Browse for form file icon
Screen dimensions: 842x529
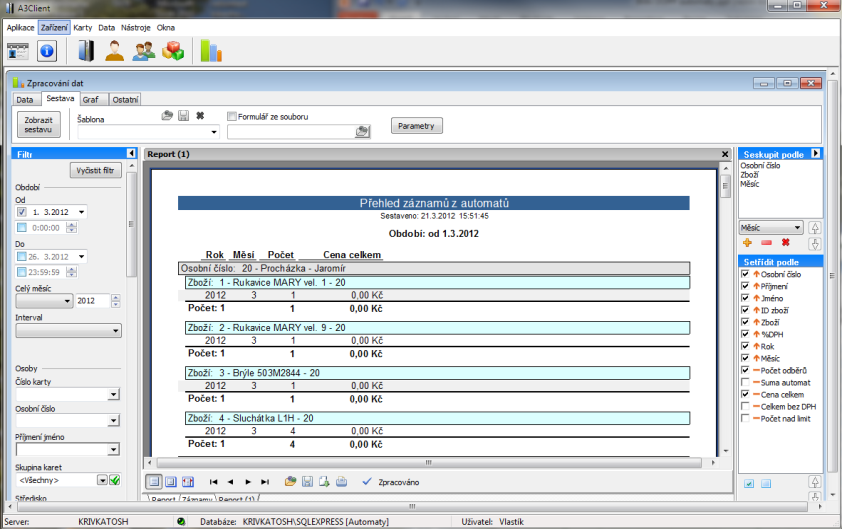[x=362, y=132]
